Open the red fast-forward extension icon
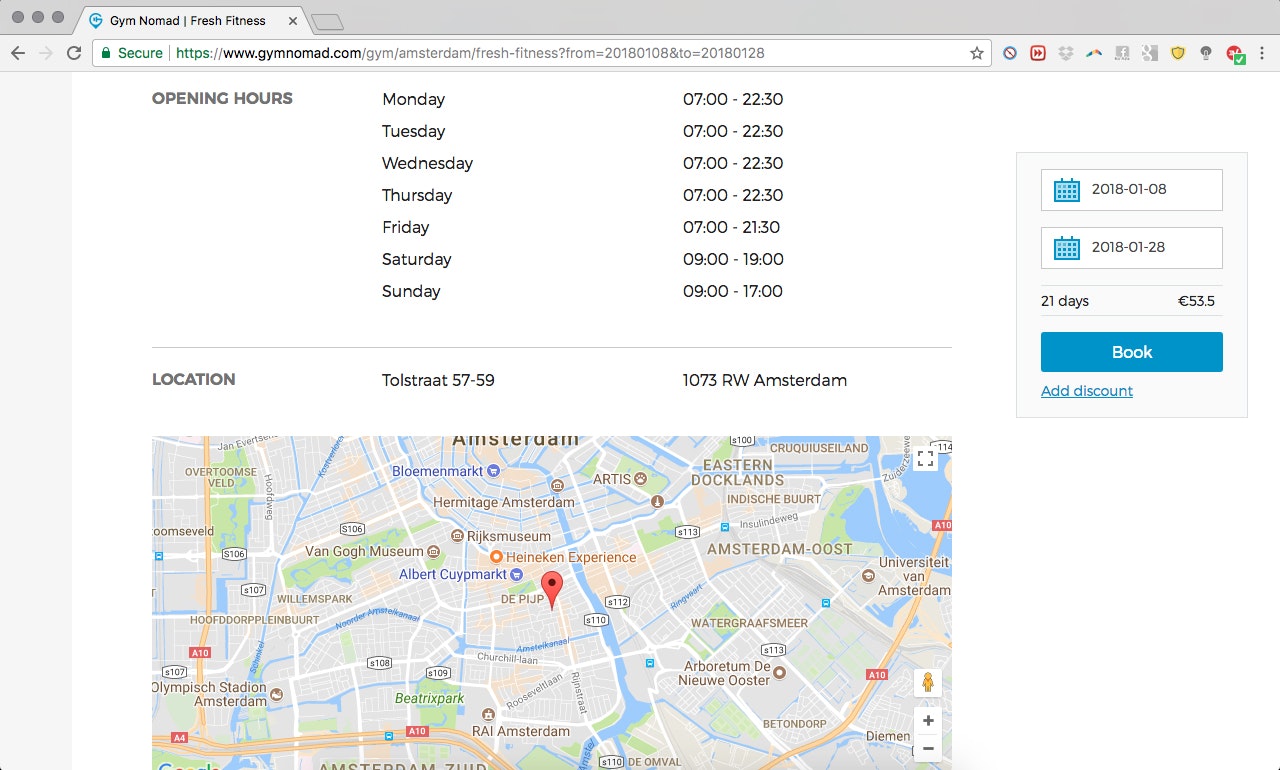The height and width of the screenshot is (770, 1280). click(x=1038, y=53)
